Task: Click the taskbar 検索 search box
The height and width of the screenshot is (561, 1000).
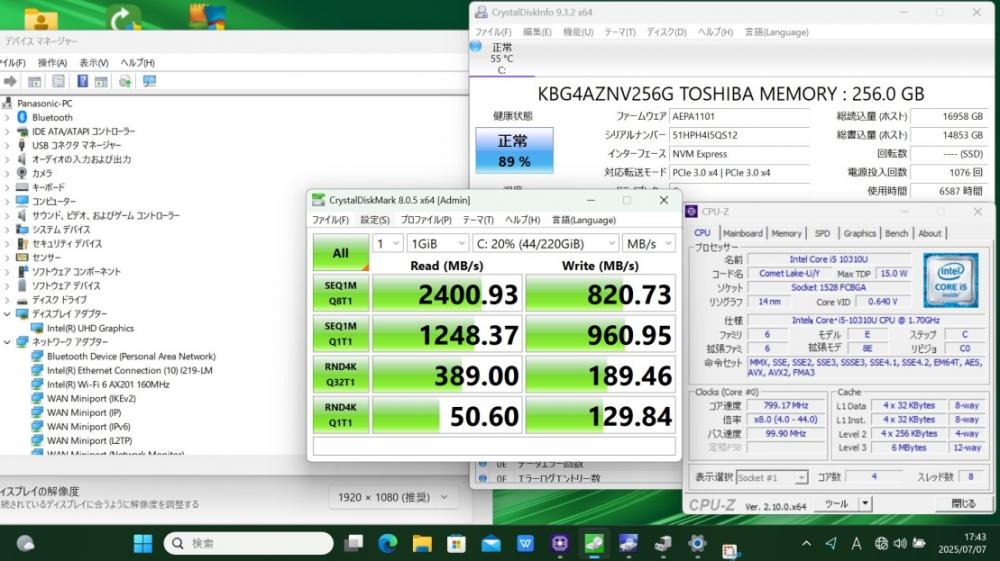Action: (x=249, y=543)
